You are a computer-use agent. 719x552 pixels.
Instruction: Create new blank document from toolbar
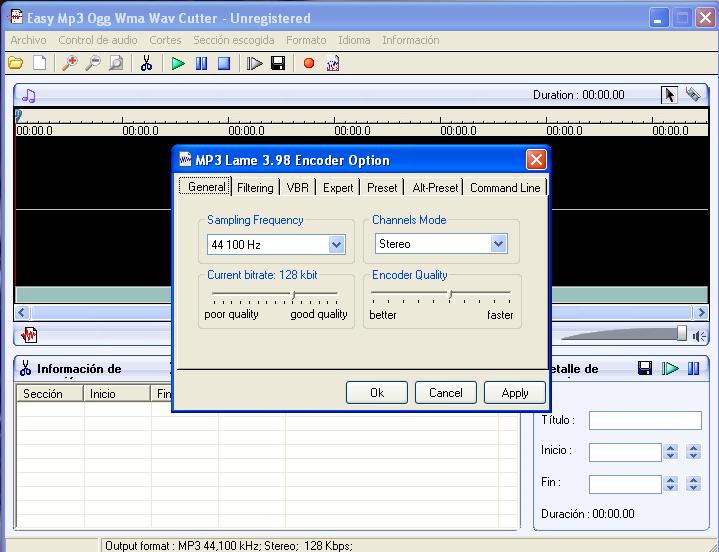pos(40,63)
